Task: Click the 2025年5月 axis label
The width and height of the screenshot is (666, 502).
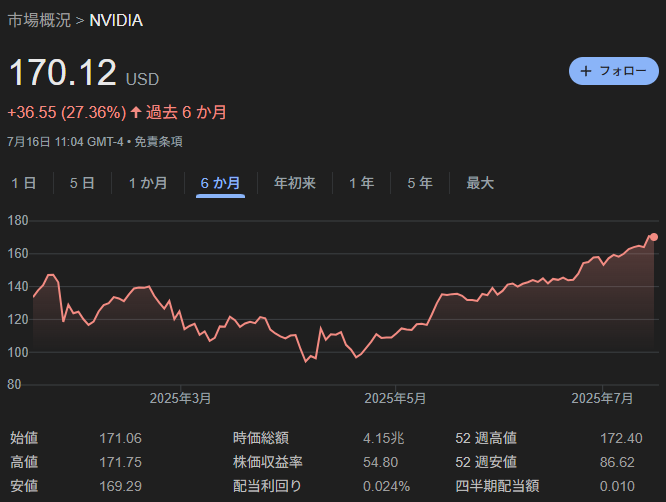Action: (395, 398)
